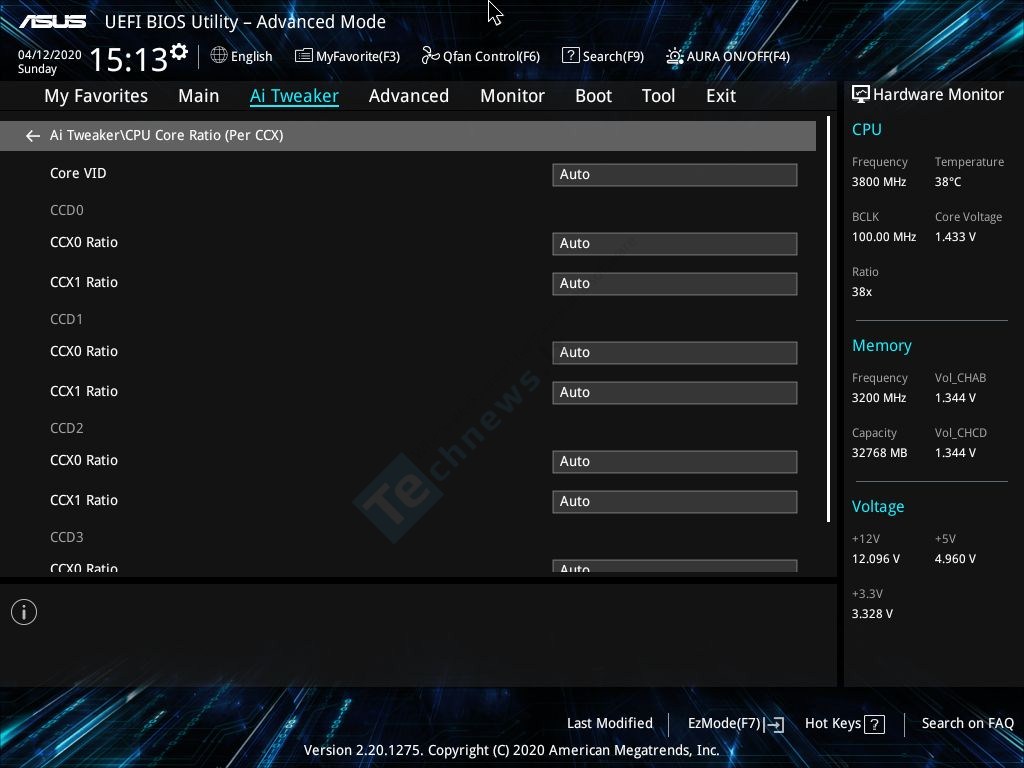Click the +5V reading 4.960 V
1024x768 pixels.
(955, 558)
